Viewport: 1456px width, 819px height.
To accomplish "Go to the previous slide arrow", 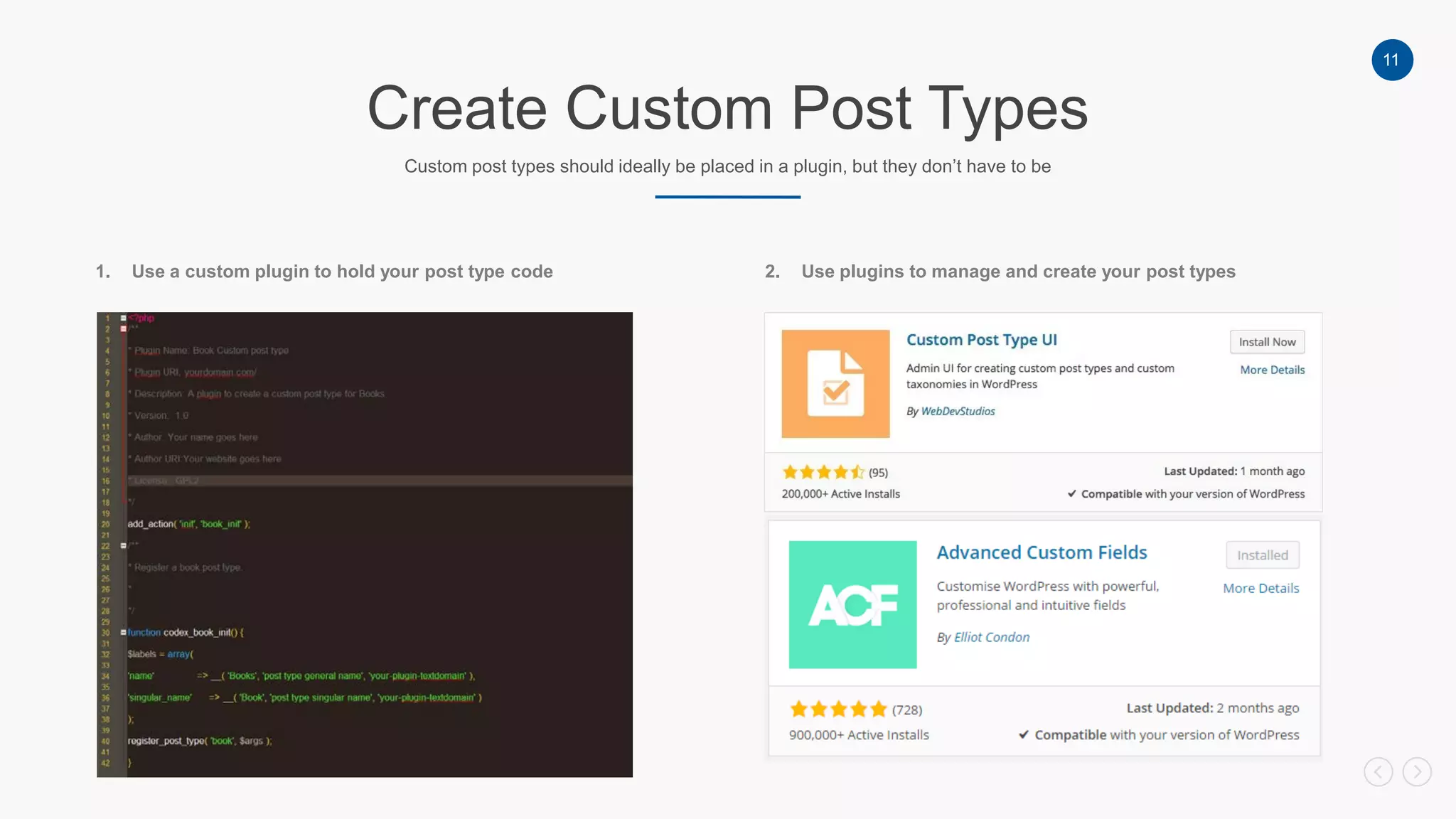I will pos(1378,772).
